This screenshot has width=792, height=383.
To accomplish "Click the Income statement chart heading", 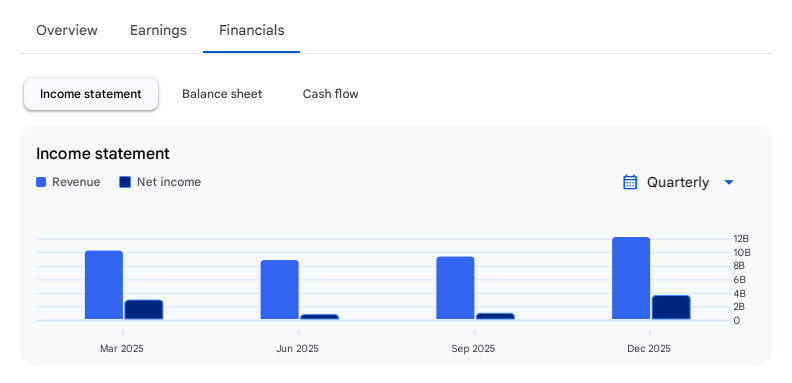I will pos(103,154).
